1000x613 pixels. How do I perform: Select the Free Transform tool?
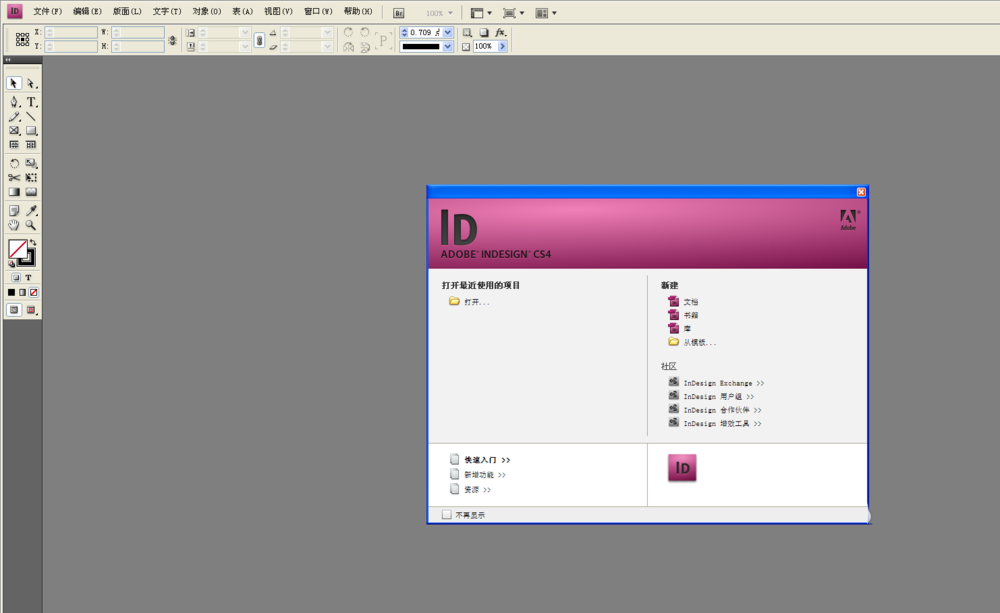31,177
